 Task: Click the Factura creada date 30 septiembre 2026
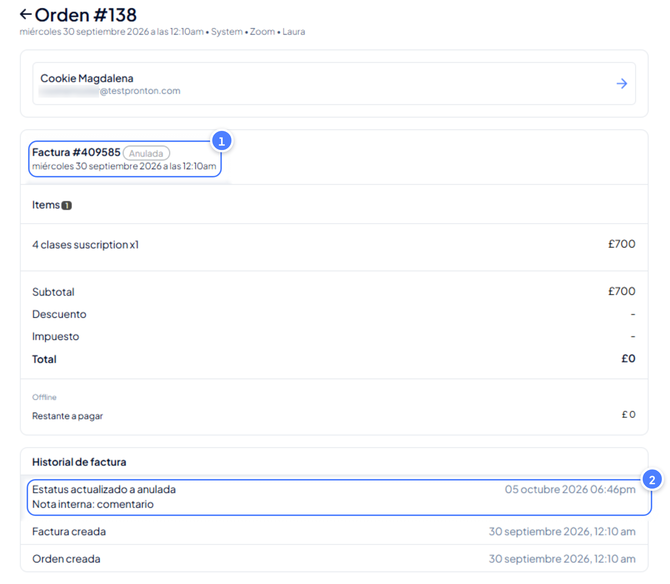tap(562, 531)
